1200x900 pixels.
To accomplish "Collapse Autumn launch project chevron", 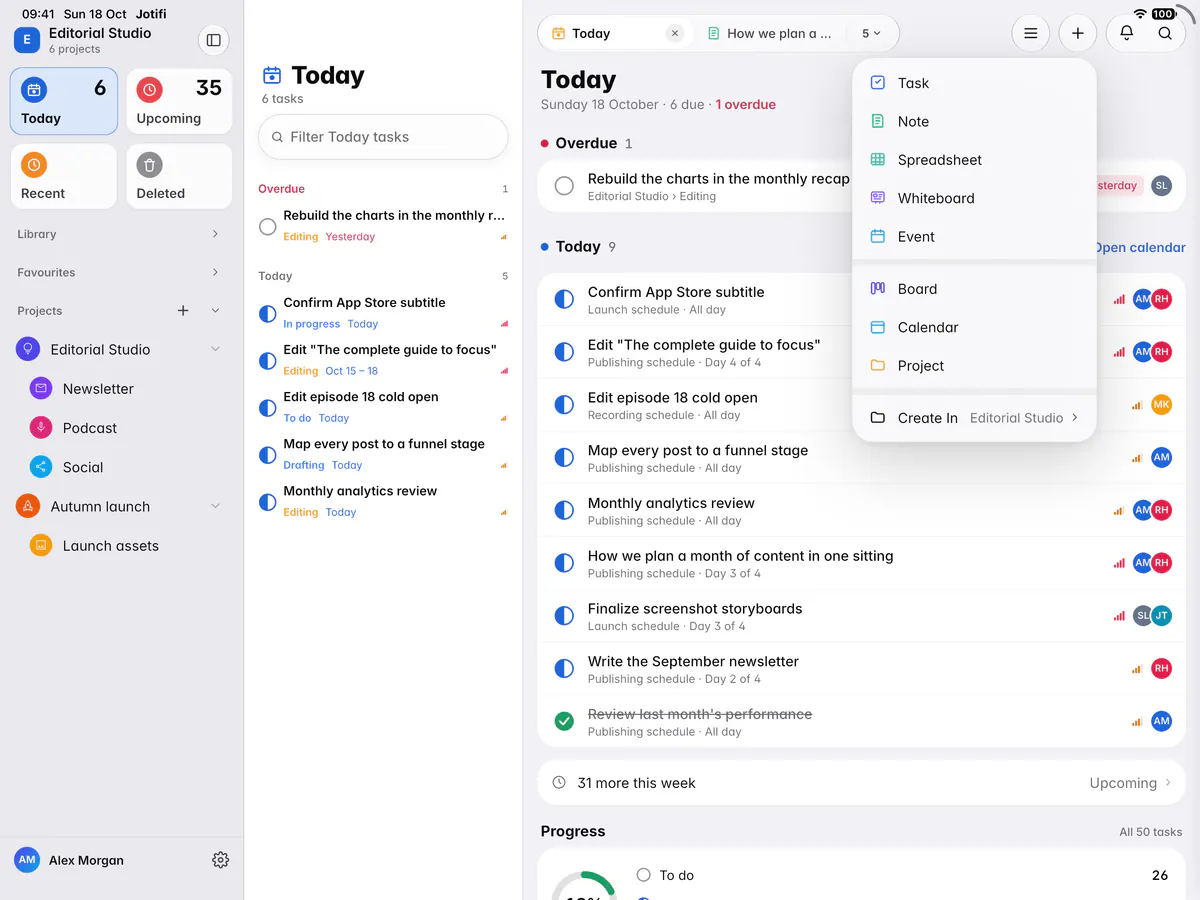I will pos(215,506).
